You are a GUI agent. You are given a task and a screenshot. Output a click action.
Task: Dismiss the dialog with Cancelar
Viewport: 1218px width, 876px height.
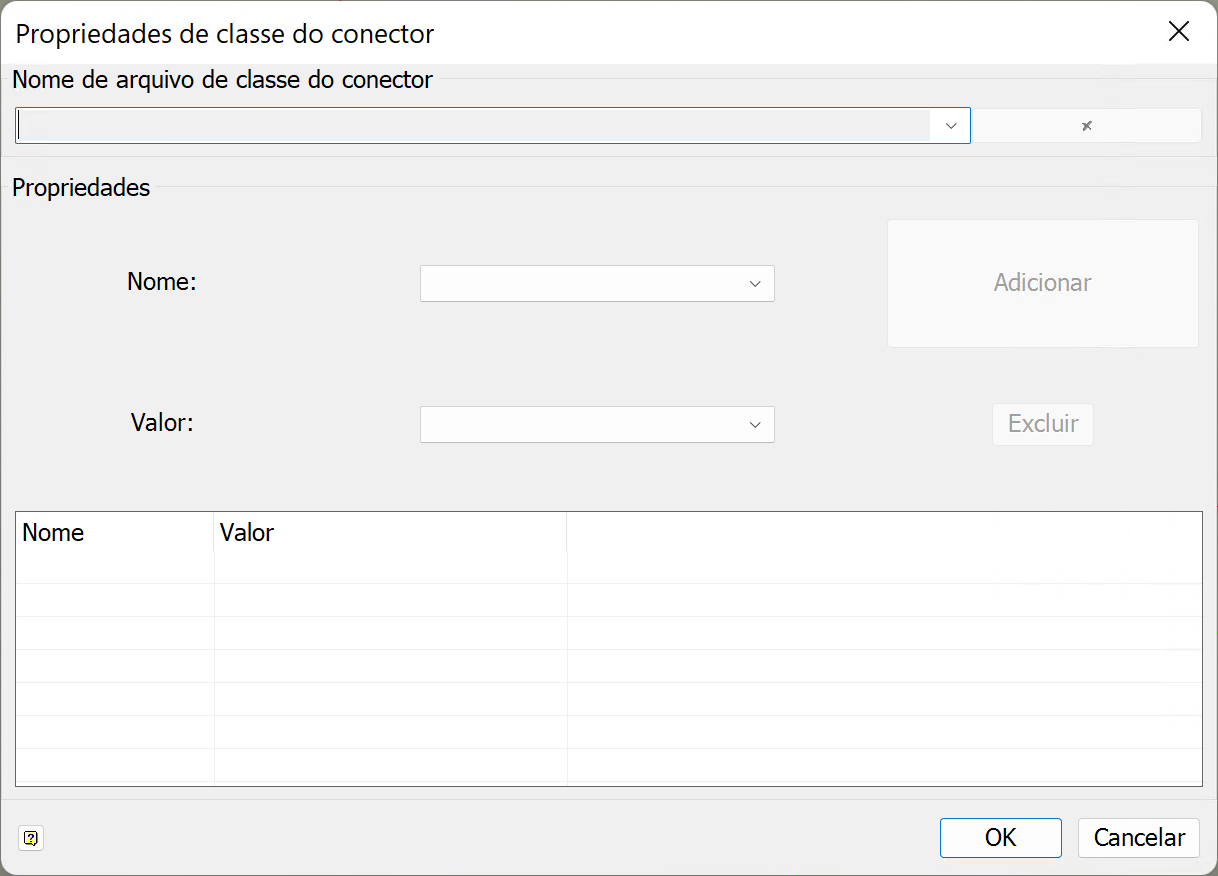pyautogui.click(x=1138, y=837)
